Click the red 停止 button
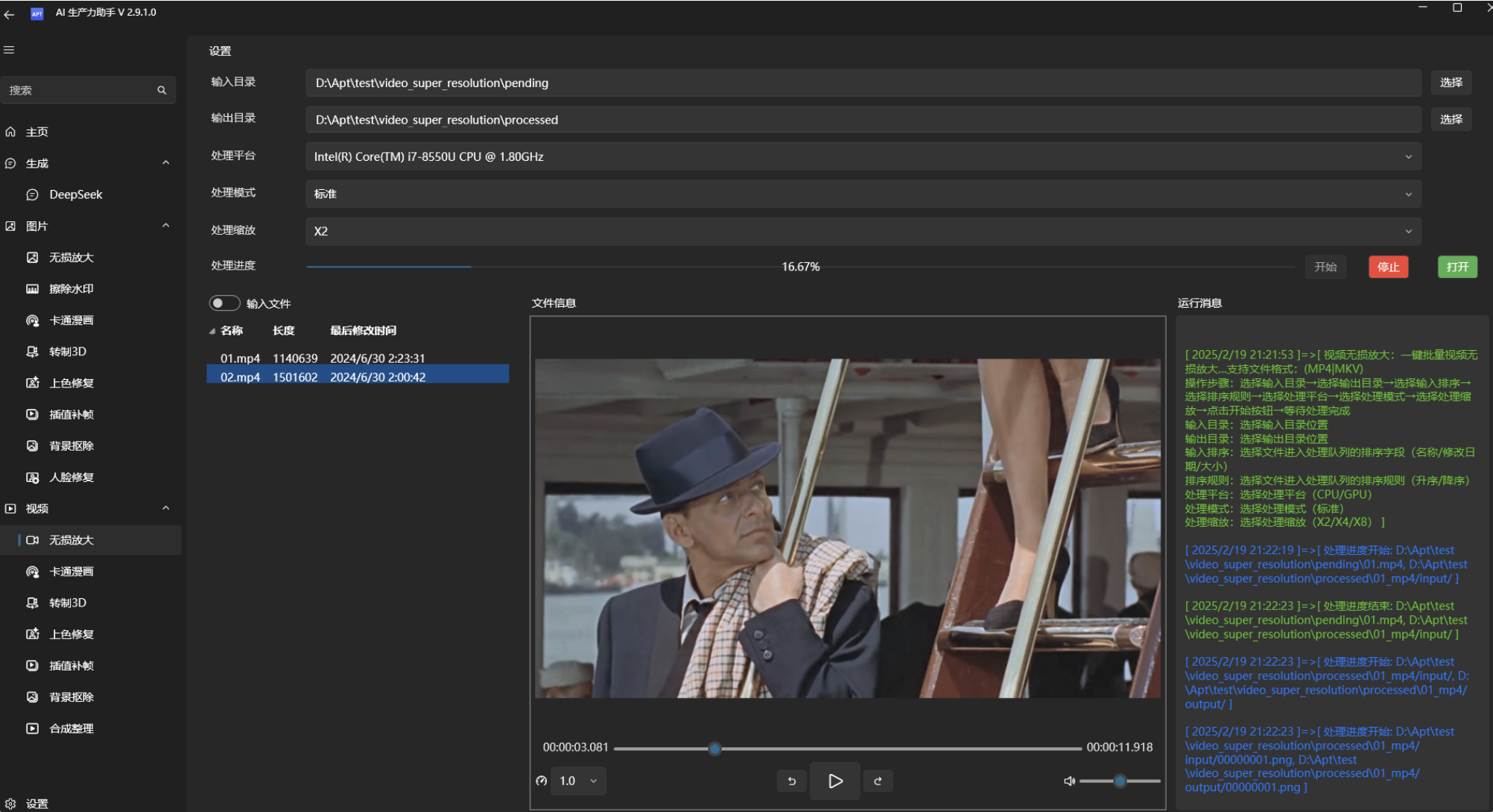1493x812 pixels. [1388, 267]
